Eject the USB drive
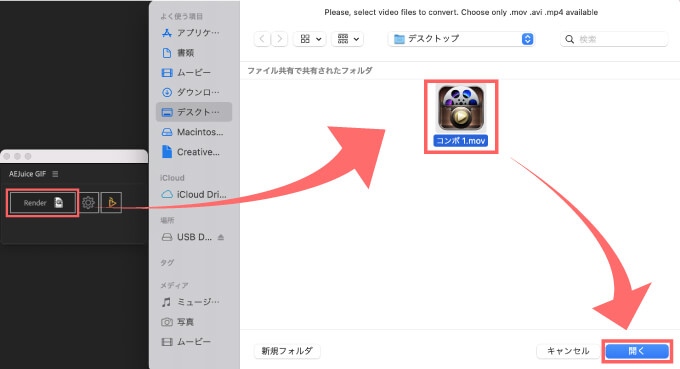This screenshot has height=369, width=680. 221,237
